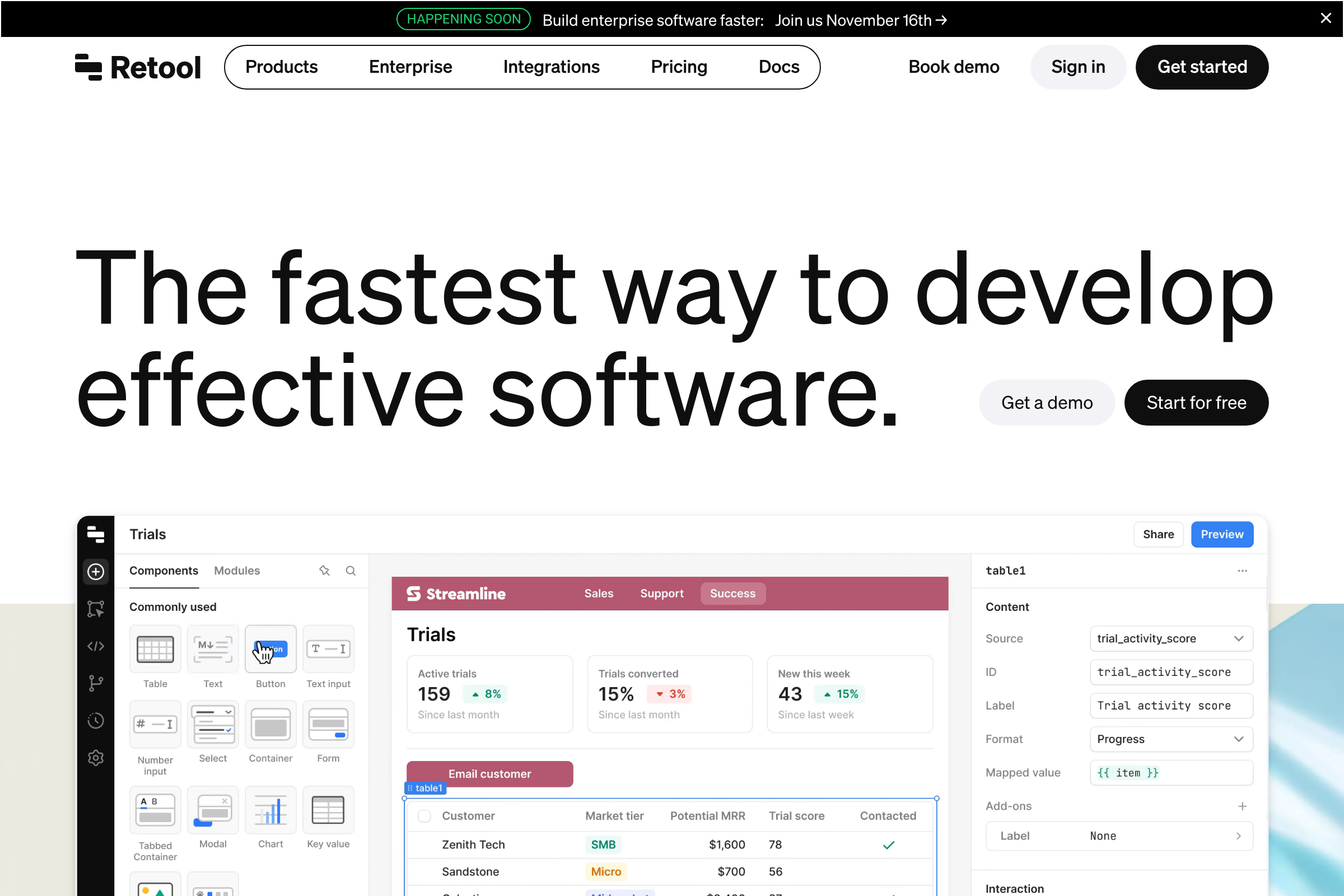Screen dimensions: 1344x896
Task: Expand the Source dropdown trial_activity_score
Action: click(x=1171, y=639)
